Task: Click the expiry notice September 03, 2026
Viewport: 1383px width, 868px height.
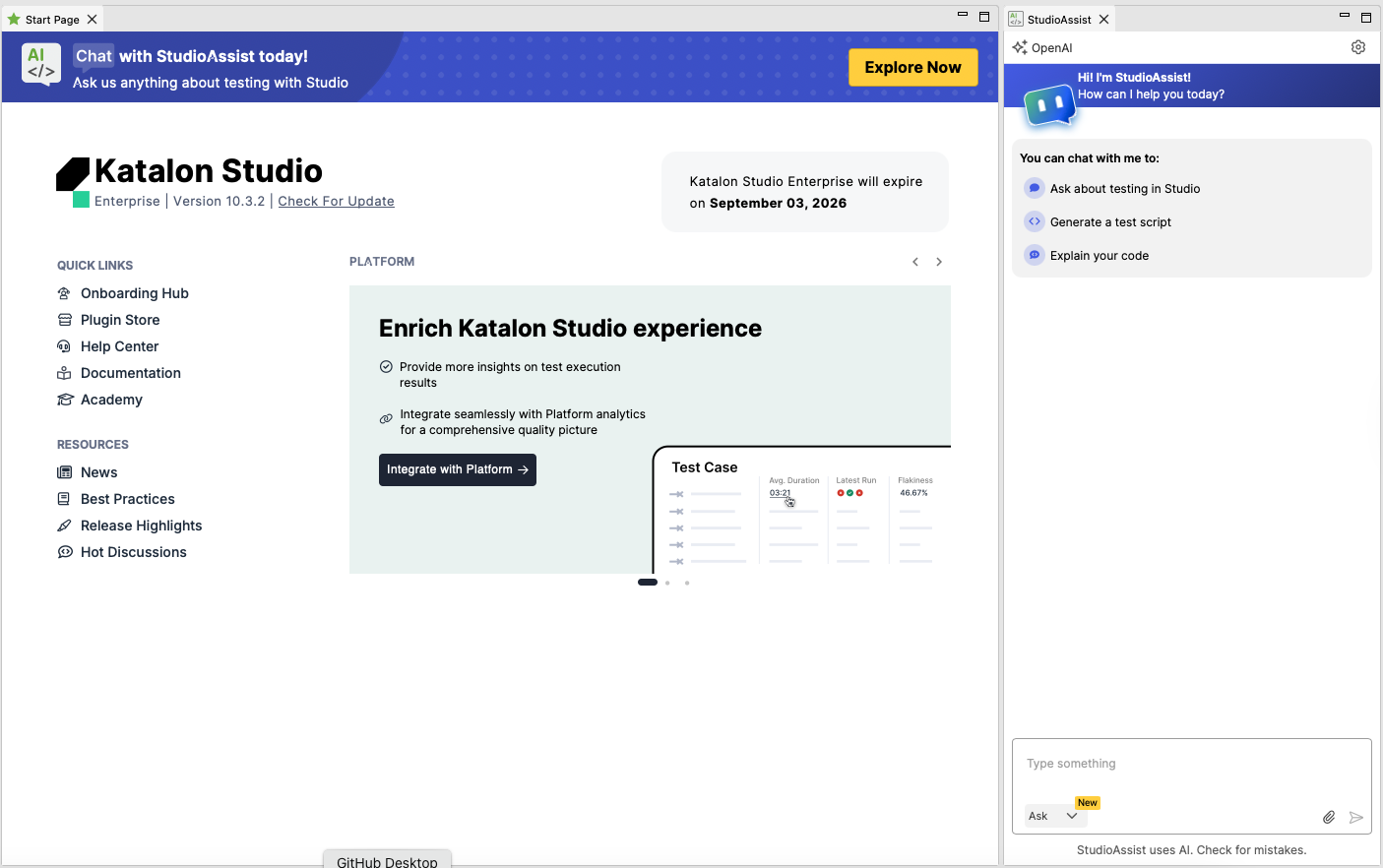Action: [x=778, y=203]
